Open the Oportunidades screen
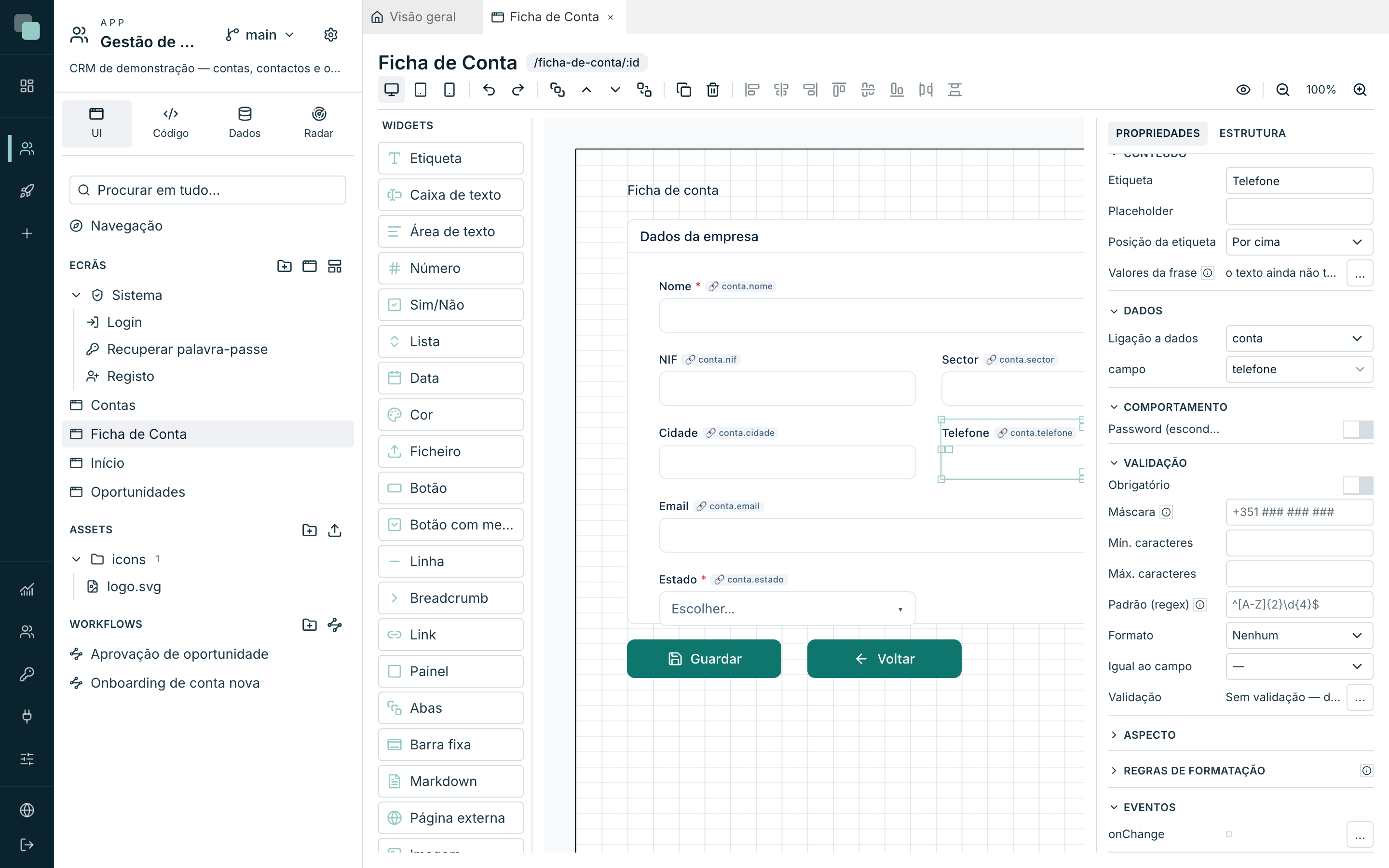The width and height of the screenshot is (1389, 868). [x=208, y=492]
